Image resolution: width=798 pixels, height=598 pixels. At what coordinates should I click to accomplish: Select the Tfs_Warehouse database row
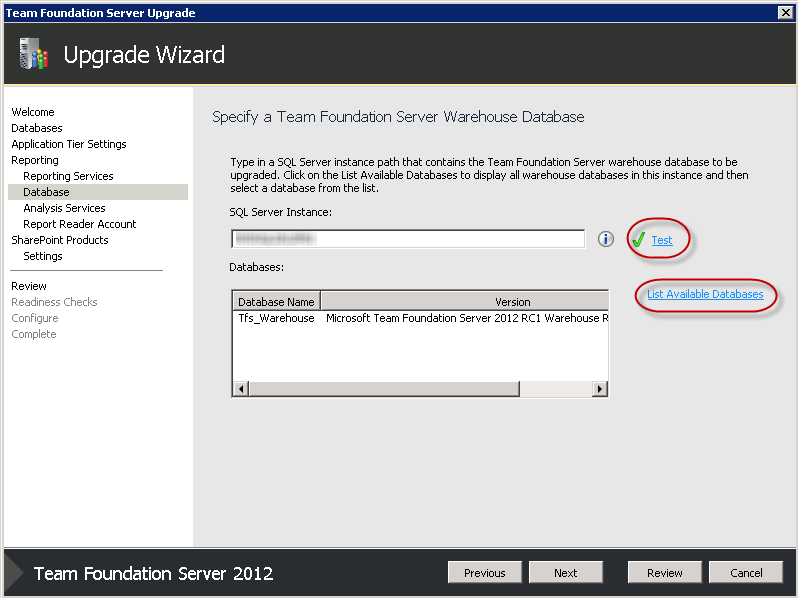tap(420, 318)
